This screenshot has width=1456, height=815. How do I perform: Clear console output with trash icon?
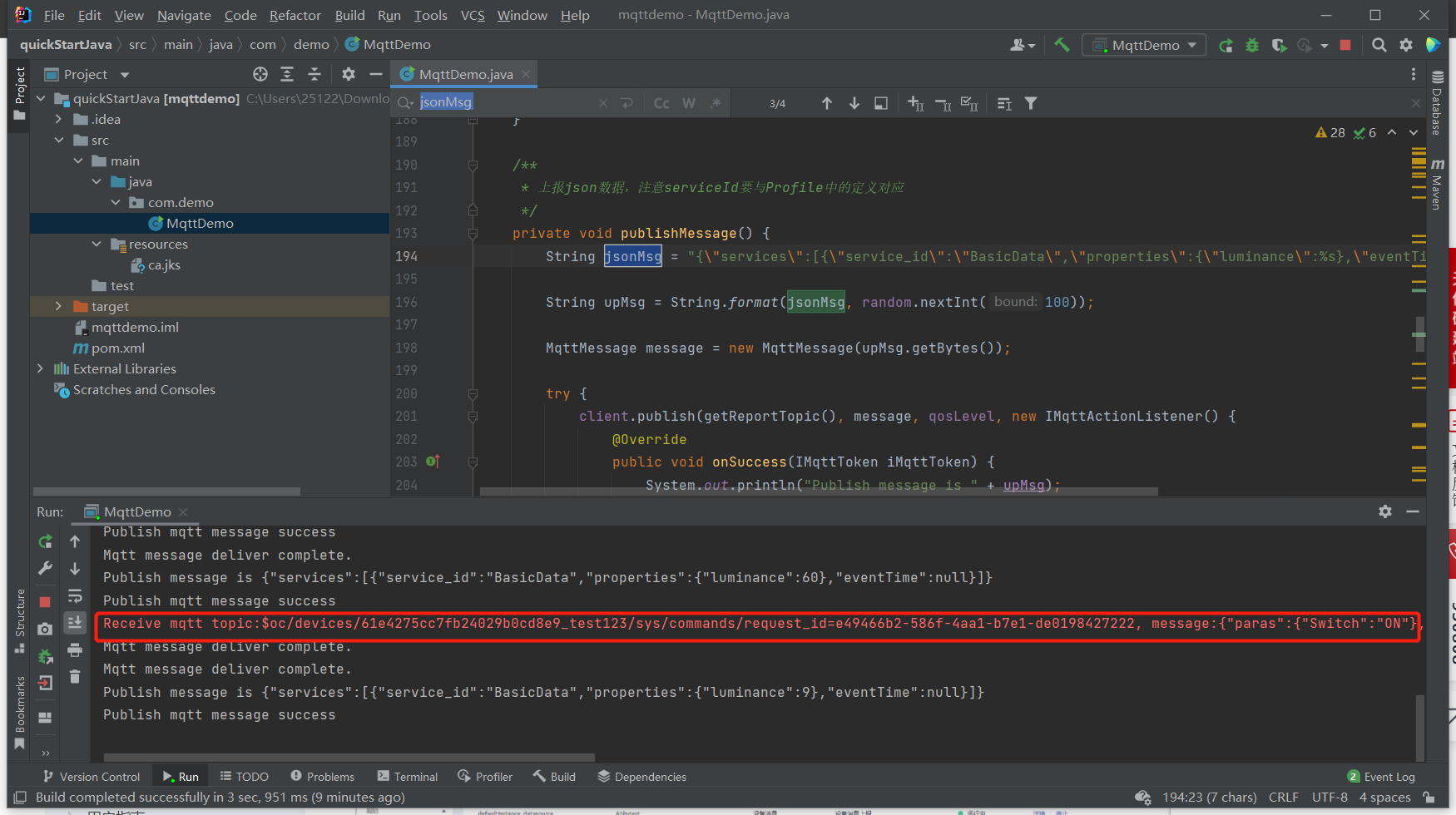coord(75,677)
